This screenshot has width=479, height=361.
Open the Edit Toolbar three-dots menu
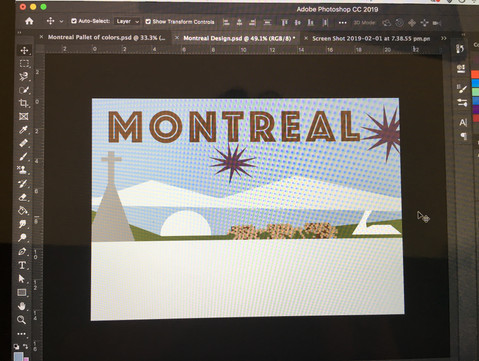click(21, 334)
